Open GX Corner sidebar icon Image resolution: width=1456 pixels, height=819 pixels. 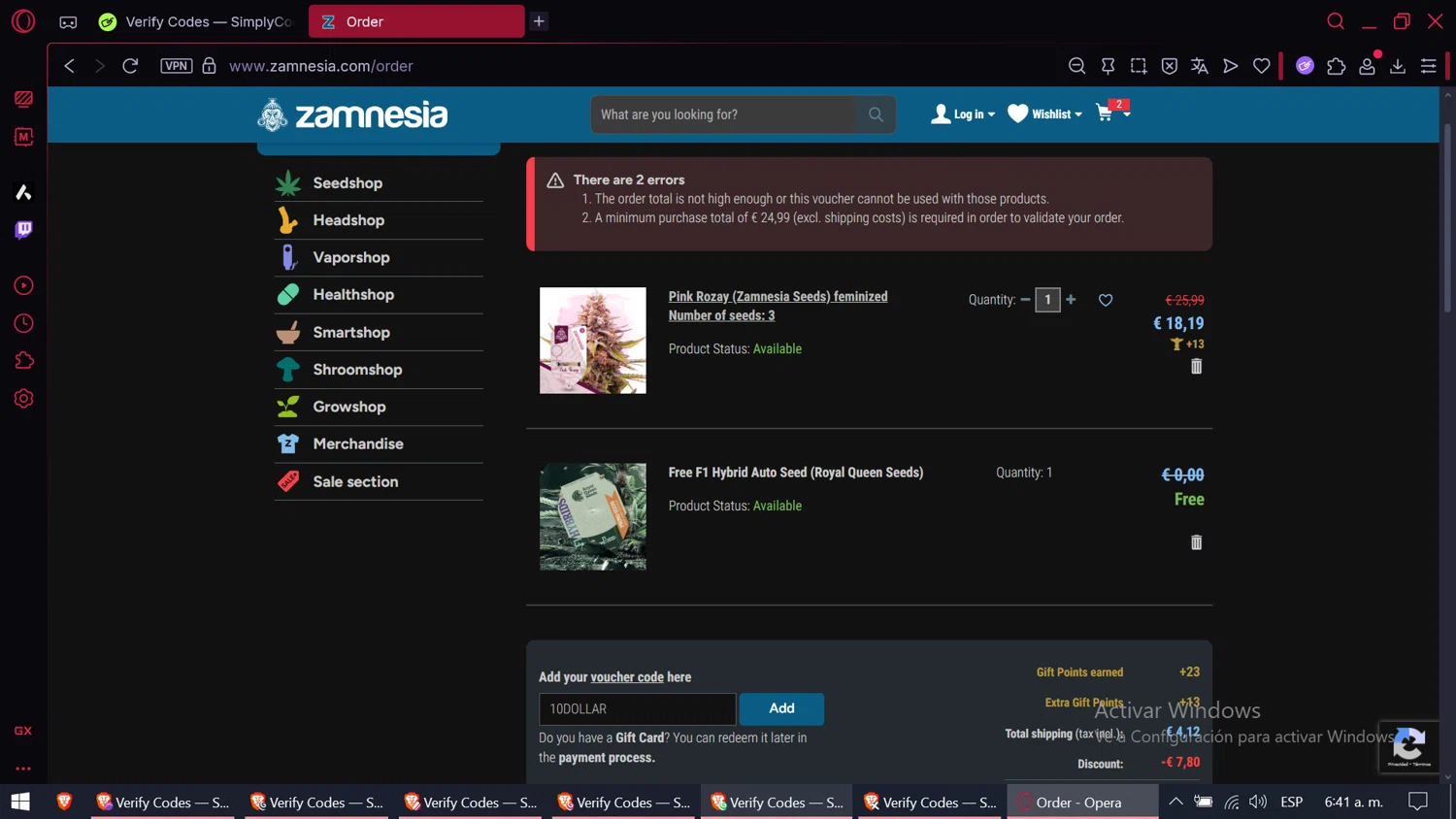coord(23,99)
